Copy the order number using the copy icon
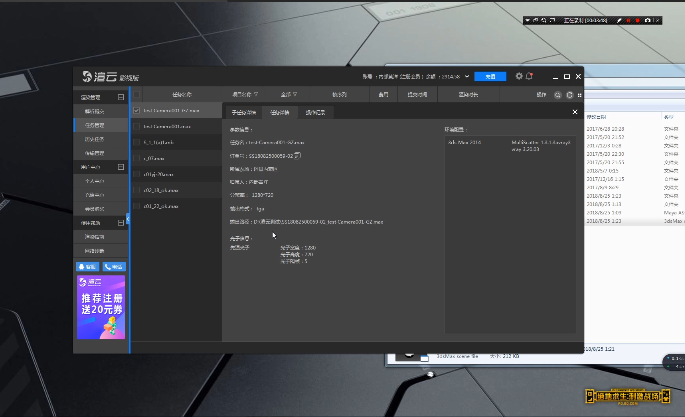Viewport: 685px width, 417px height. [298, 155]
